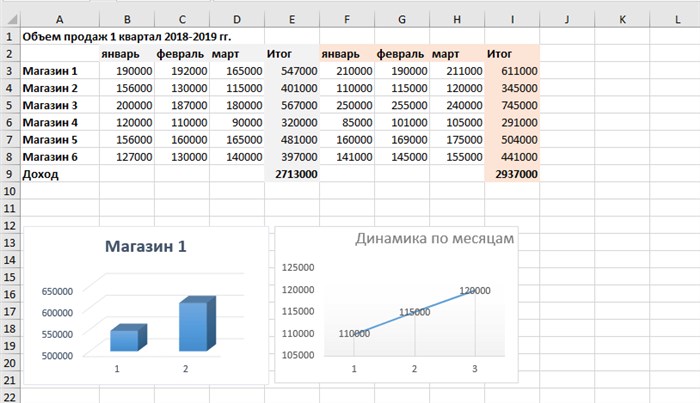
Task: Click title cell "Объем продаж 1 квартал 2018-2019 гг."
Action: (x=127, y=37)
